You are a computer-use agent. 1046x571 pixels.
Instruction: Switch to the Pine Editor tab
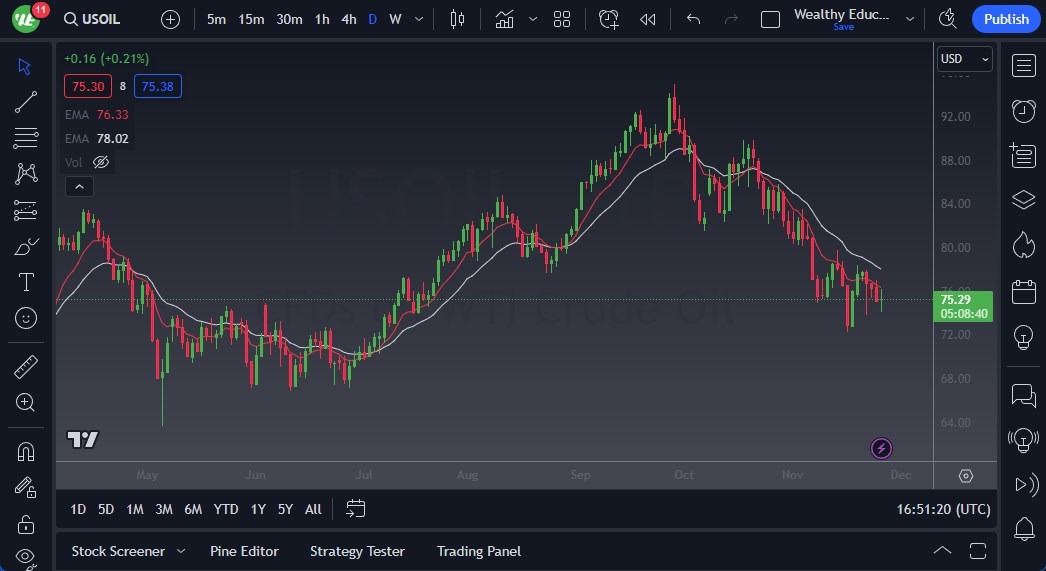244,551
